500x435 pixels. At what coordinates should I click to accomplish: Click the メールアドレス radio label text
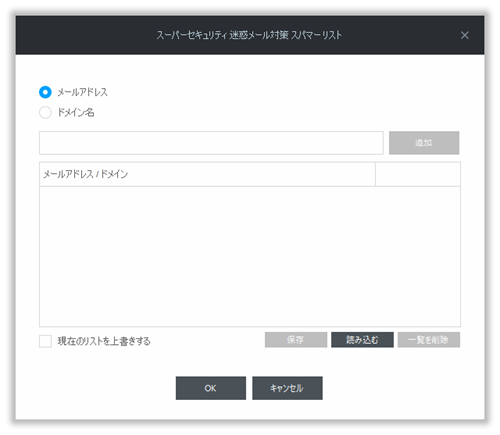click(x=82, y=92)
